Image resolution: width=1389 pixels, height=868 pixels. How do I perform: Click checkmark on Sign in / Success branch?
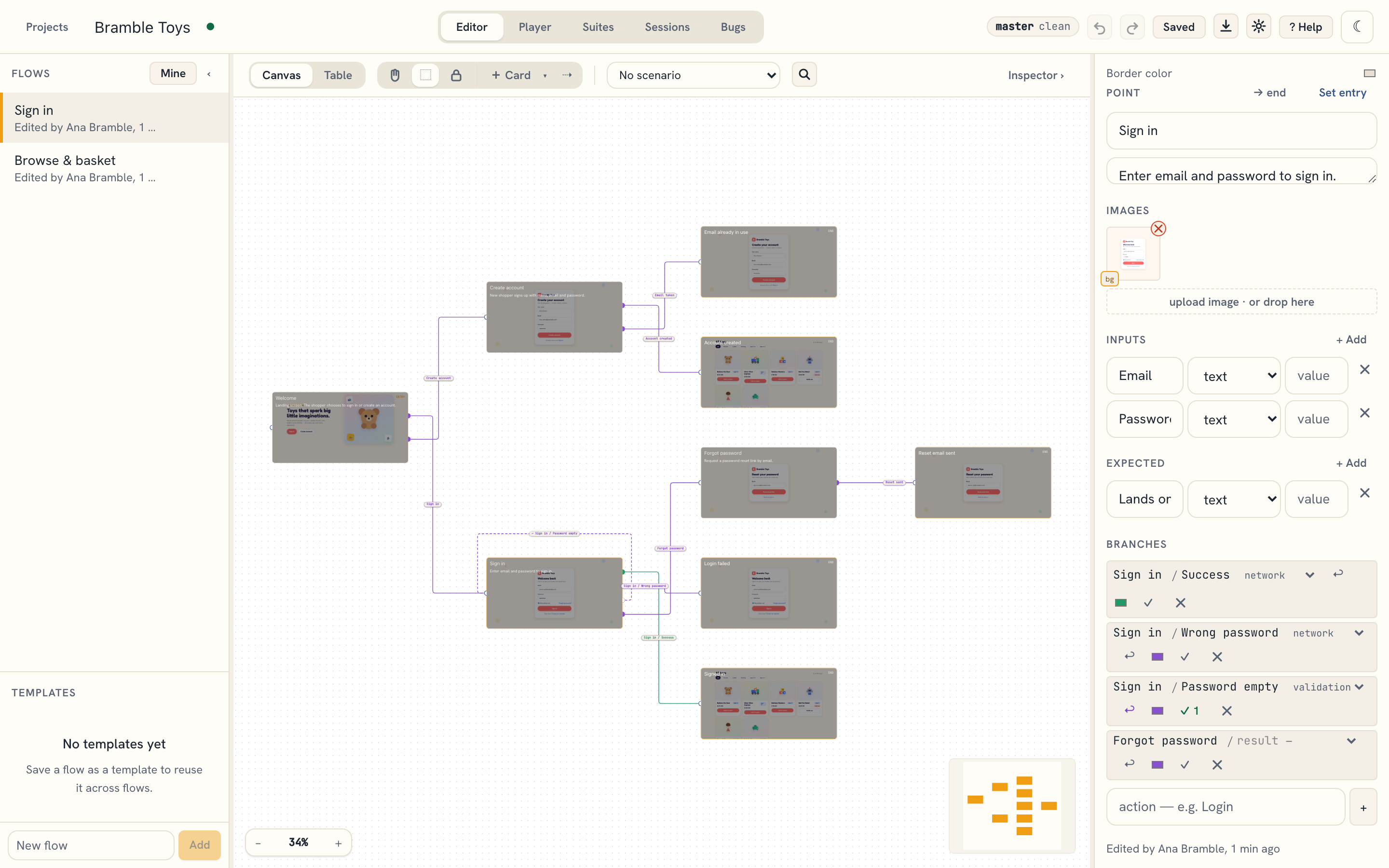point(1148,603)
